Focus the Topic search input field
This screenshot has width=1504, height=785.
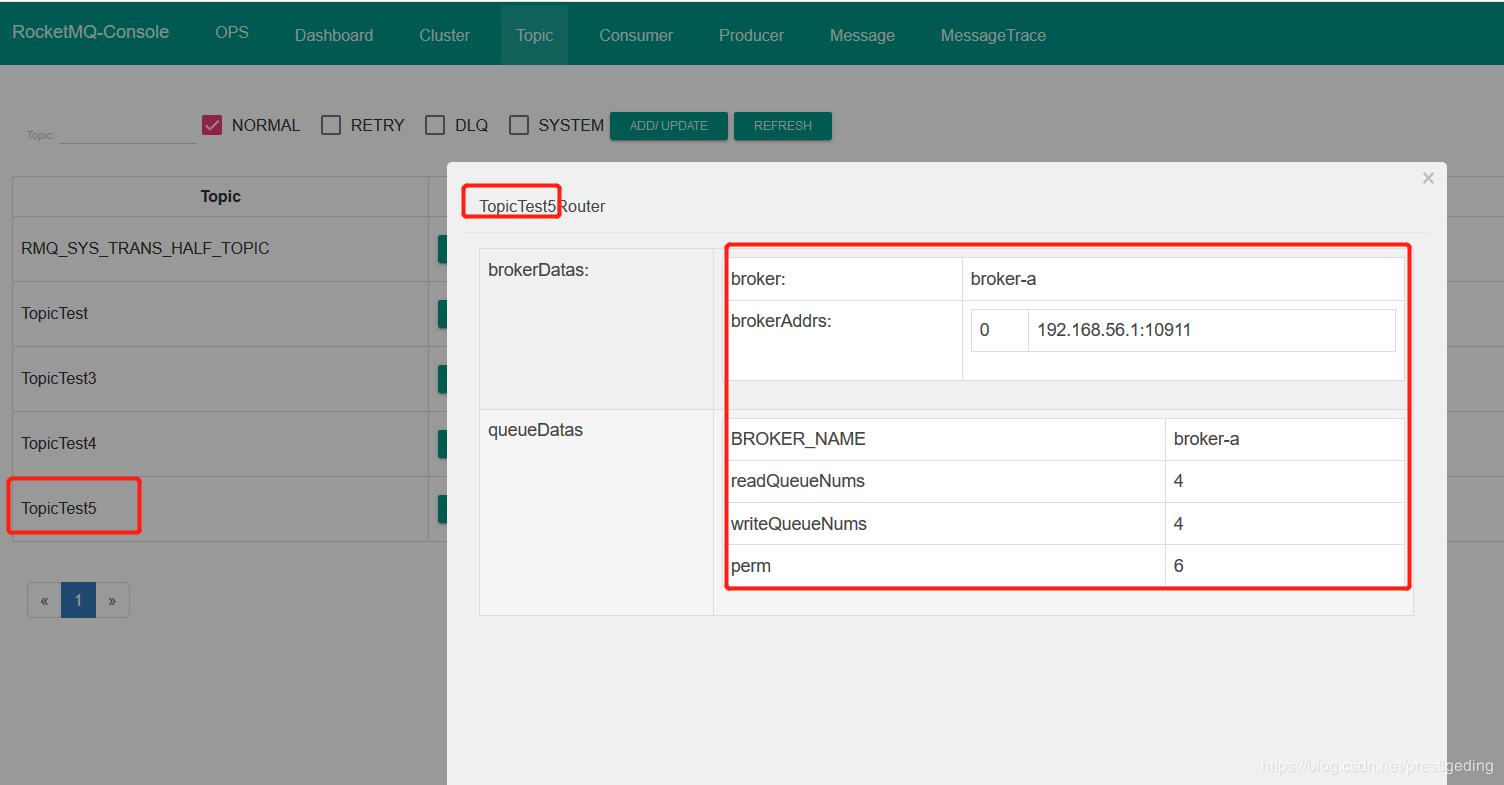click(127, 133)
